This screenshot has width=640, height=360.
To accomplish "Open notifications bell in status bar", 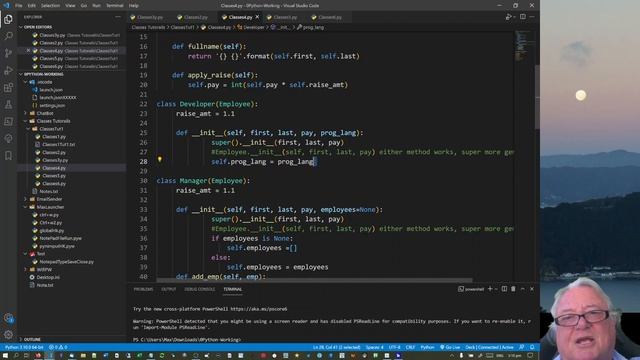I will (532, 347).
